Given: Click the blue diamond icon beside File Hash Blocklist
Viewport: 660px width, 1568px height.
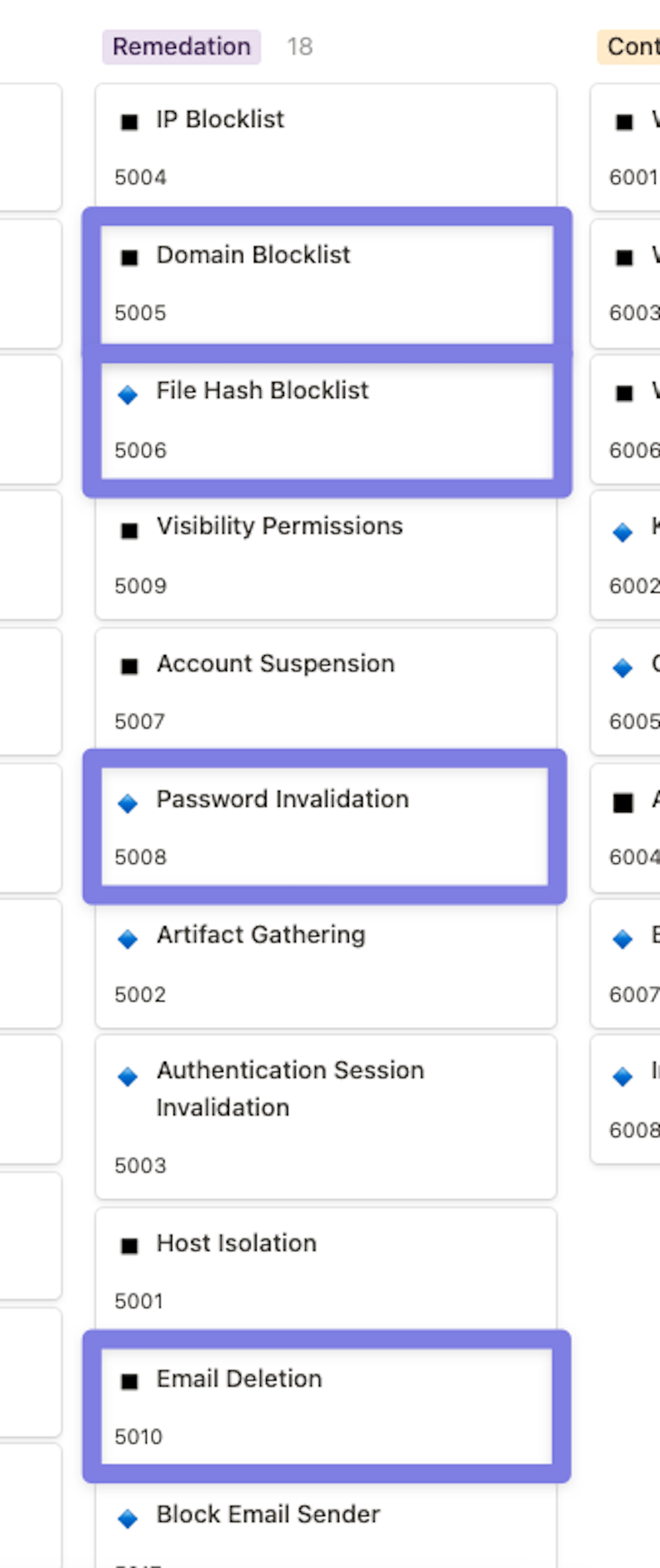Looking at the screenshot, I should (128, 394).
